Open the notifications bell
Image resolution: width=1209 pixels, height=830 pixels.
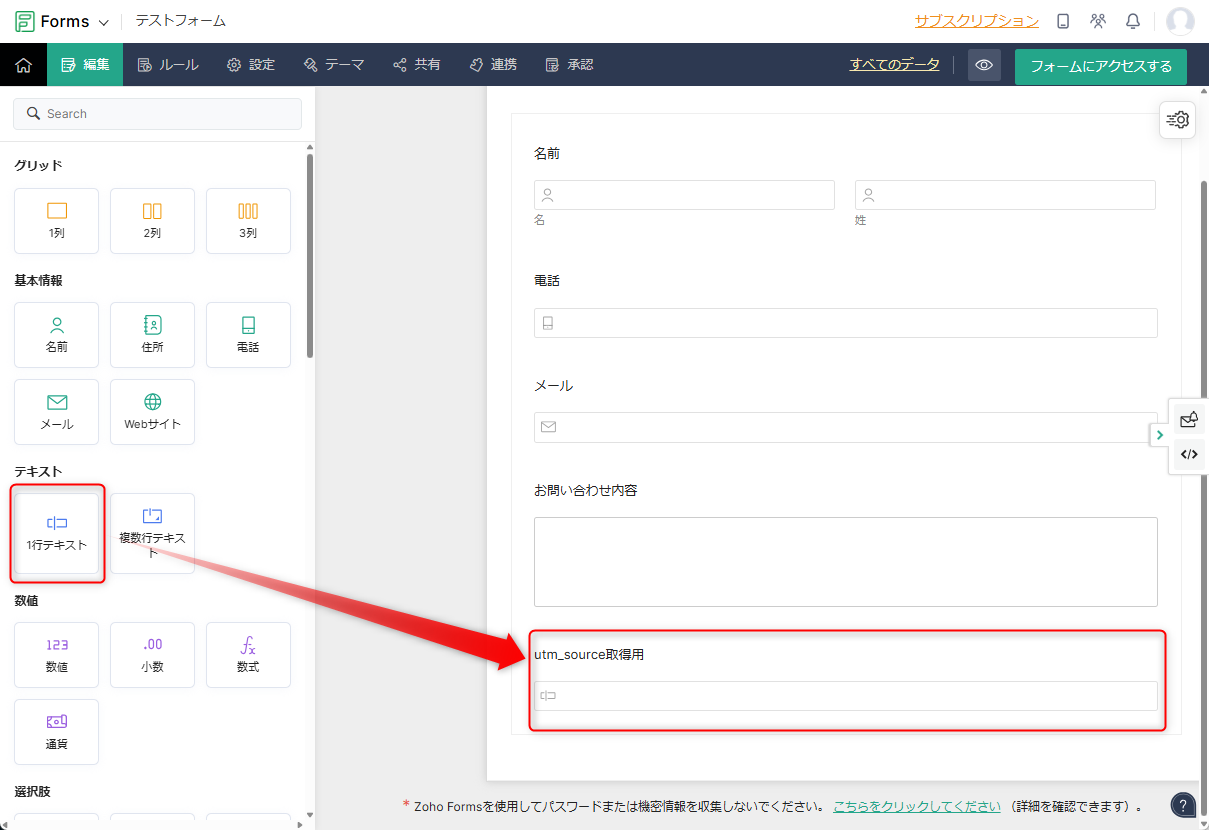[x=1133, y=21]
